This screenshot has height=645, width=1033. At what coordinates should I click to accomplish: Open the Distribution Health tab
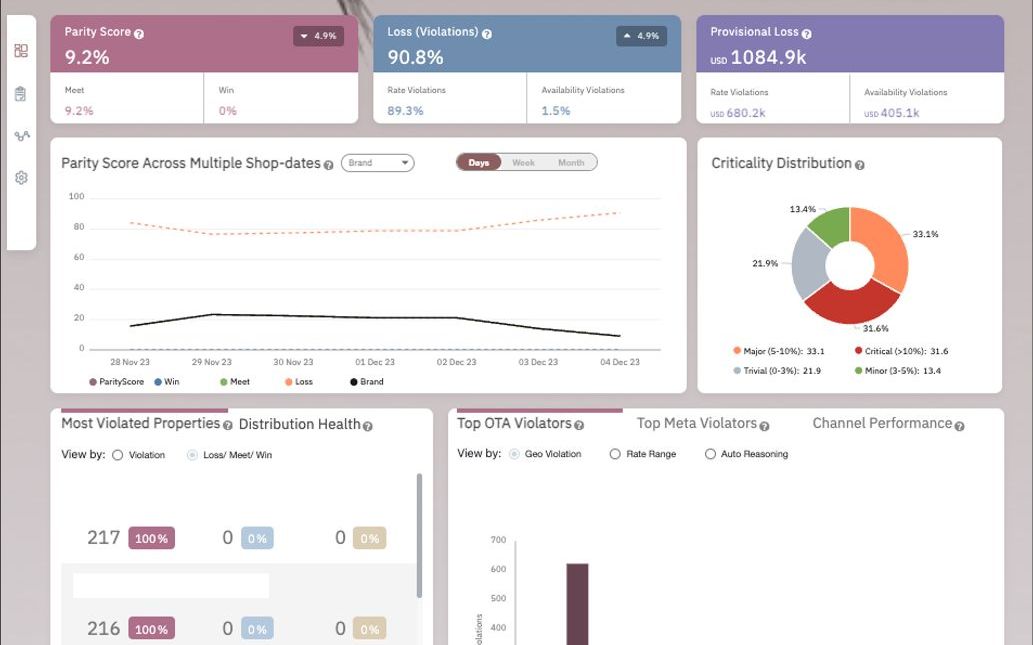tap(300, 424)
